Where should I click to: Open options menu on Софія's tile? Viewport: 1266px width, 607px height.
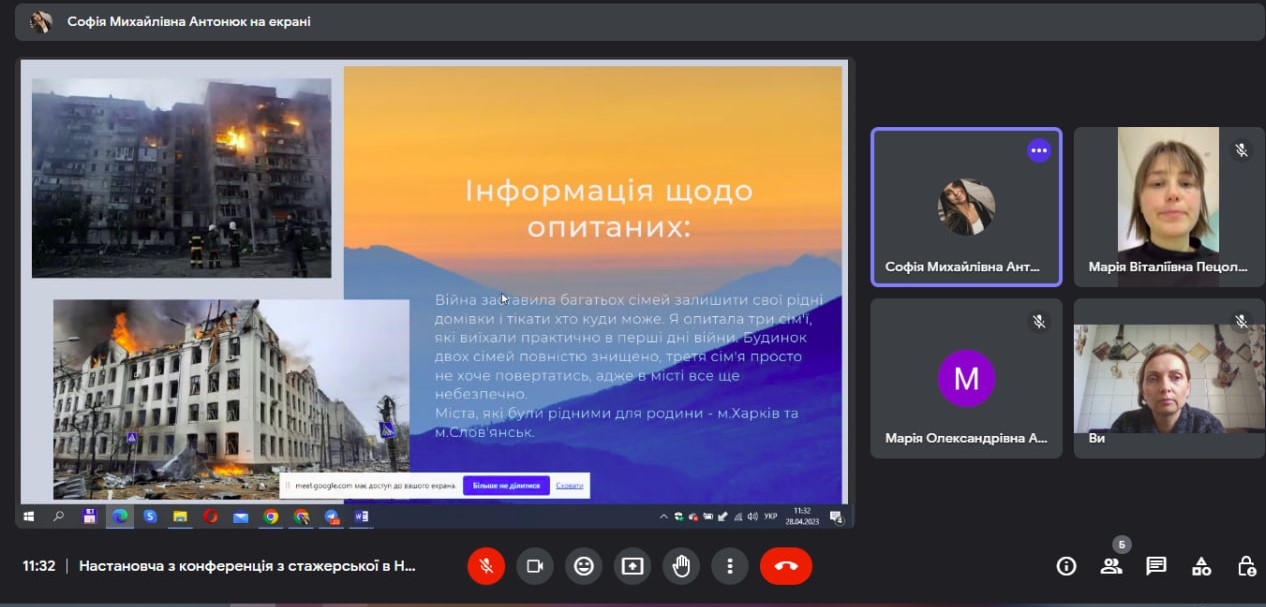tap(1039, 150)
